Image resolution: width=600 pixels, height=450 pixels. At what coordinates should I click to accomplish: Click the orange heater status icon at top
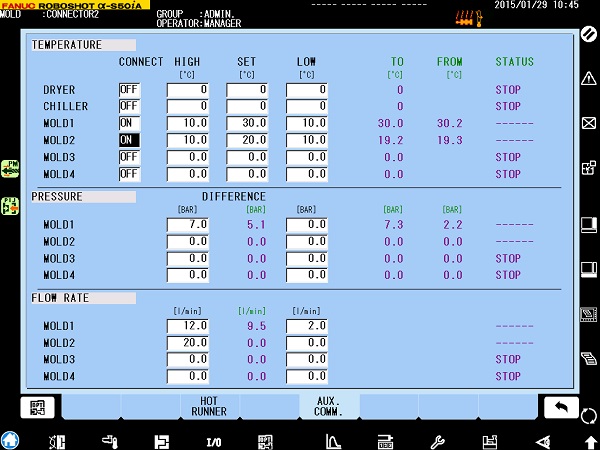(469, 18)
